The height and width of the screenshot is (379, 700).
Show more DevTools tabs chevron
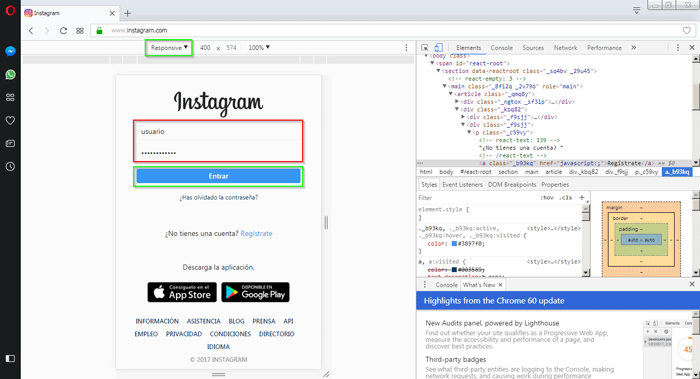[x=633, y=48]
